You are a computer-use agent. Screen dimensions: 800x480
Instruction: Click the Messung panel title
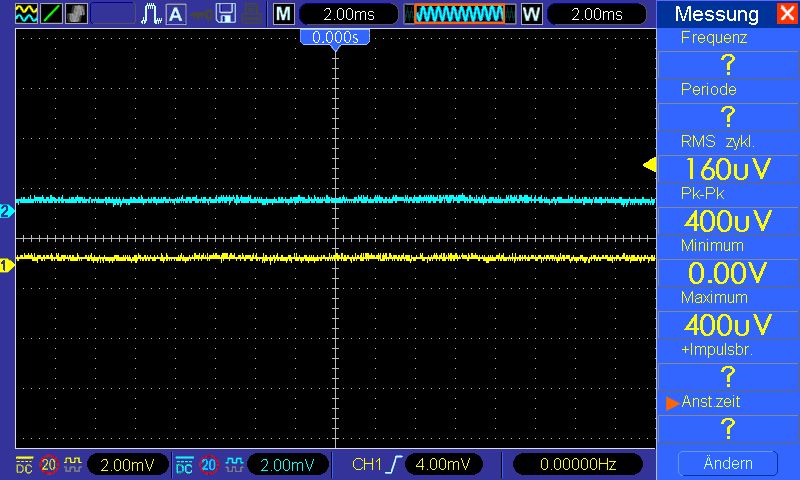click(x=716, y=14)
